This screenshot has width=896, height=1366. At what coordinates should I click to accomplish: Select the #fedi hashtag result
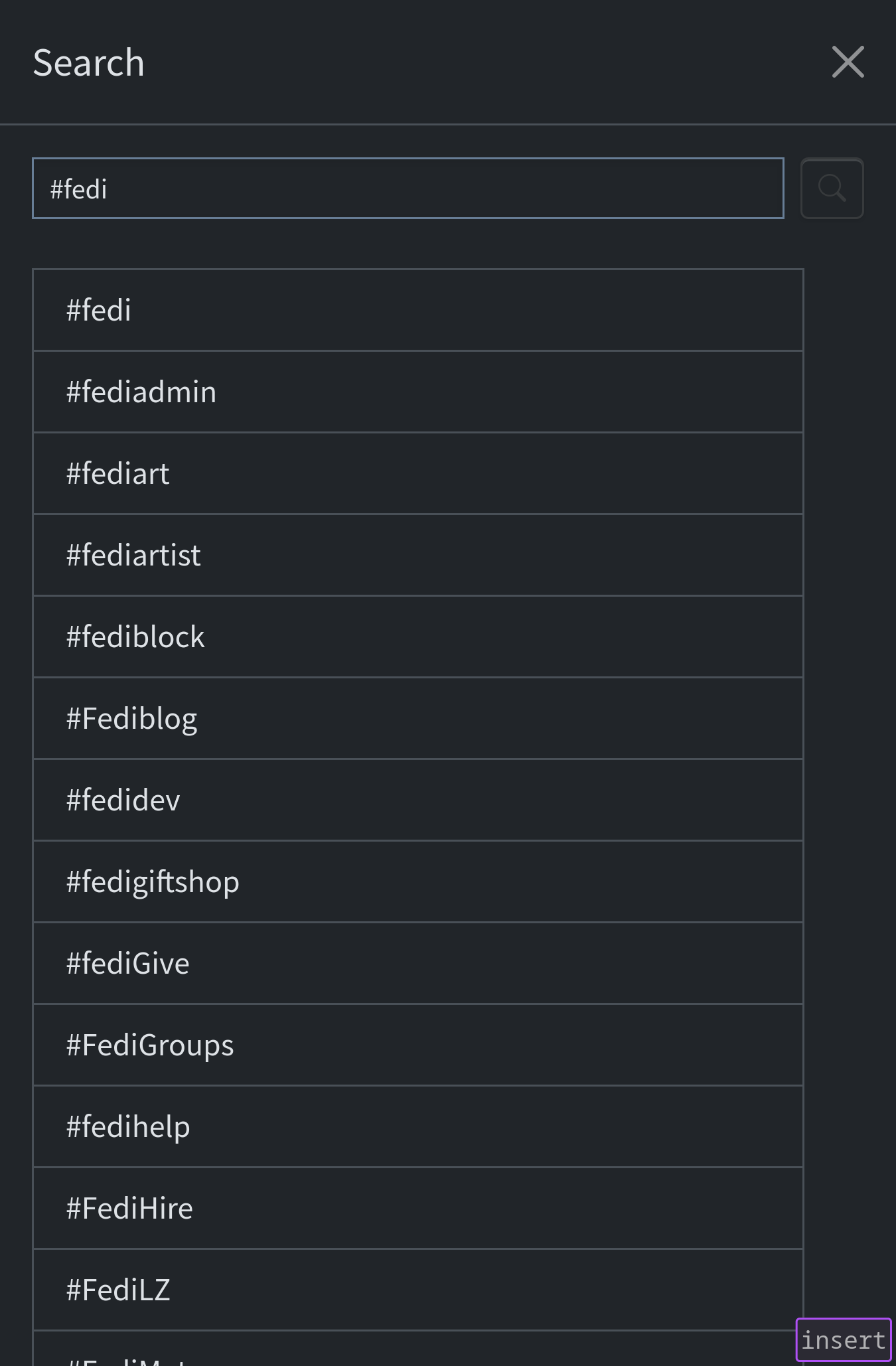[418, 310]
